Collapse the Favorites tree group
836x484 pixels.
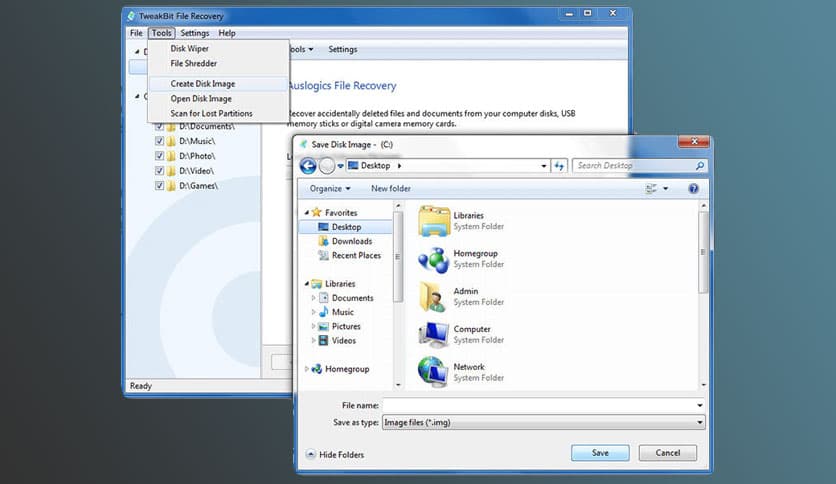tap(307, 213)
